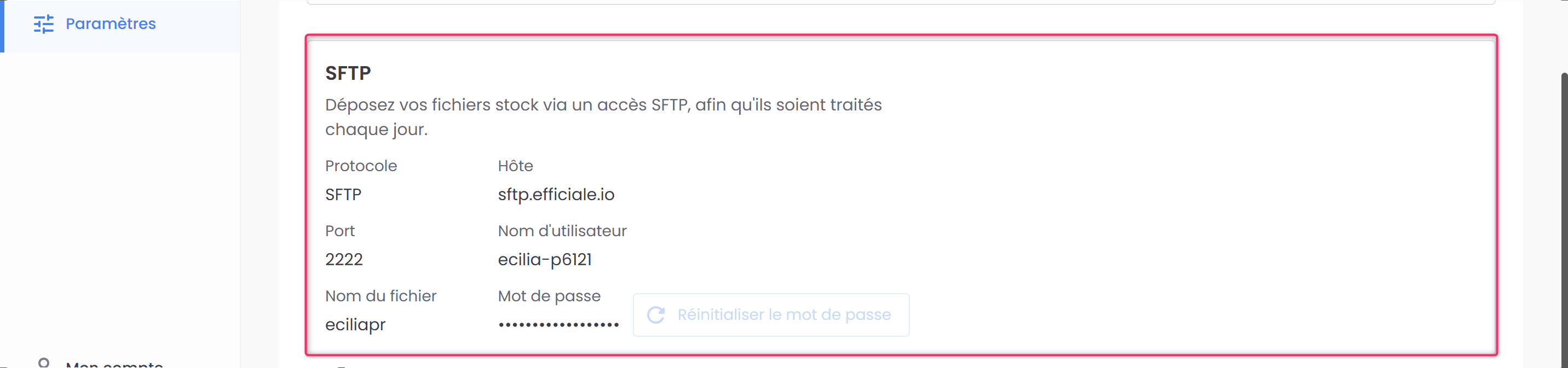Viewport: 1568px width, 368px height.
Task: Click the Protocole field label
Action: coord(360,166)
